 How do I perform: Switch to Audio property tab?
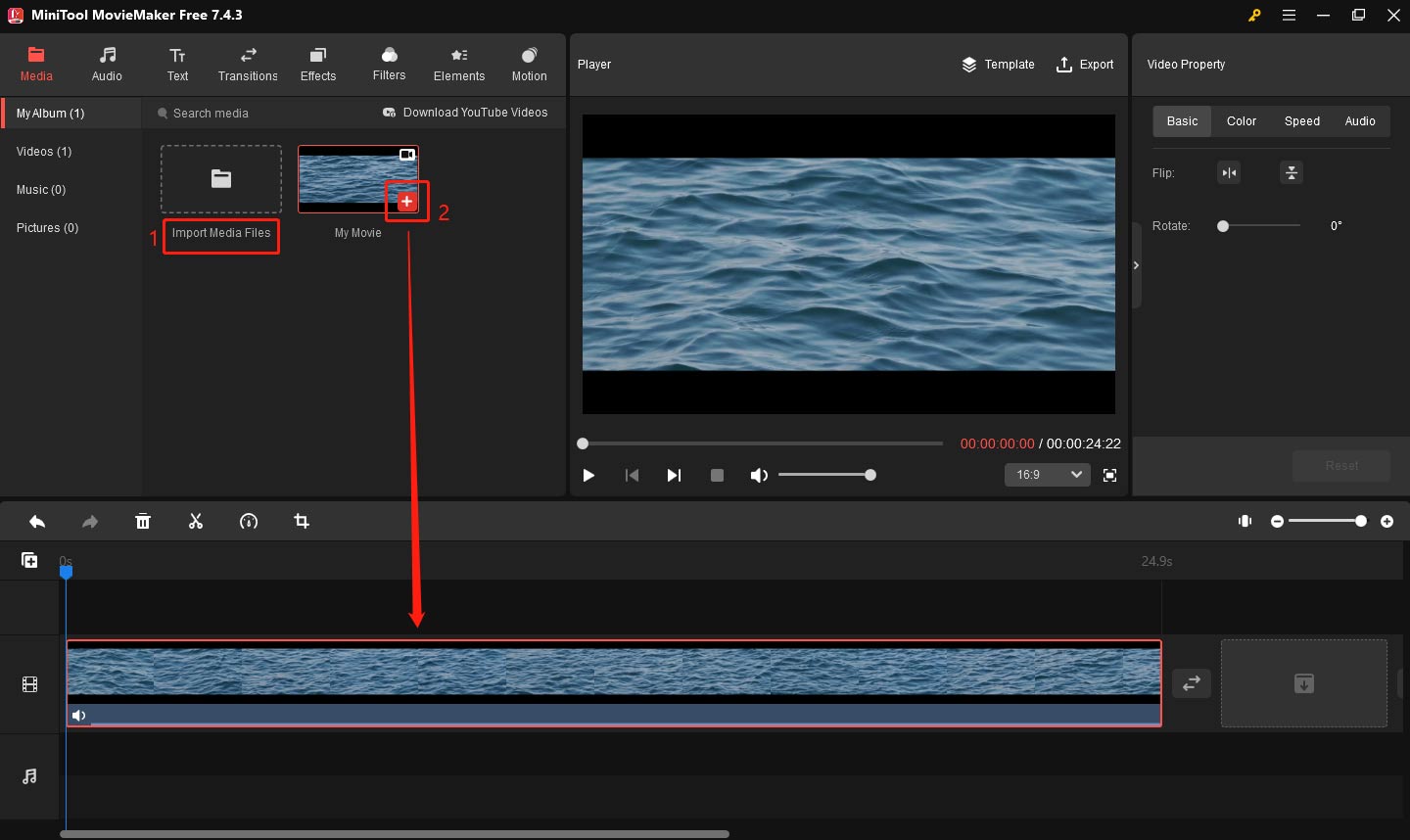1360,121
